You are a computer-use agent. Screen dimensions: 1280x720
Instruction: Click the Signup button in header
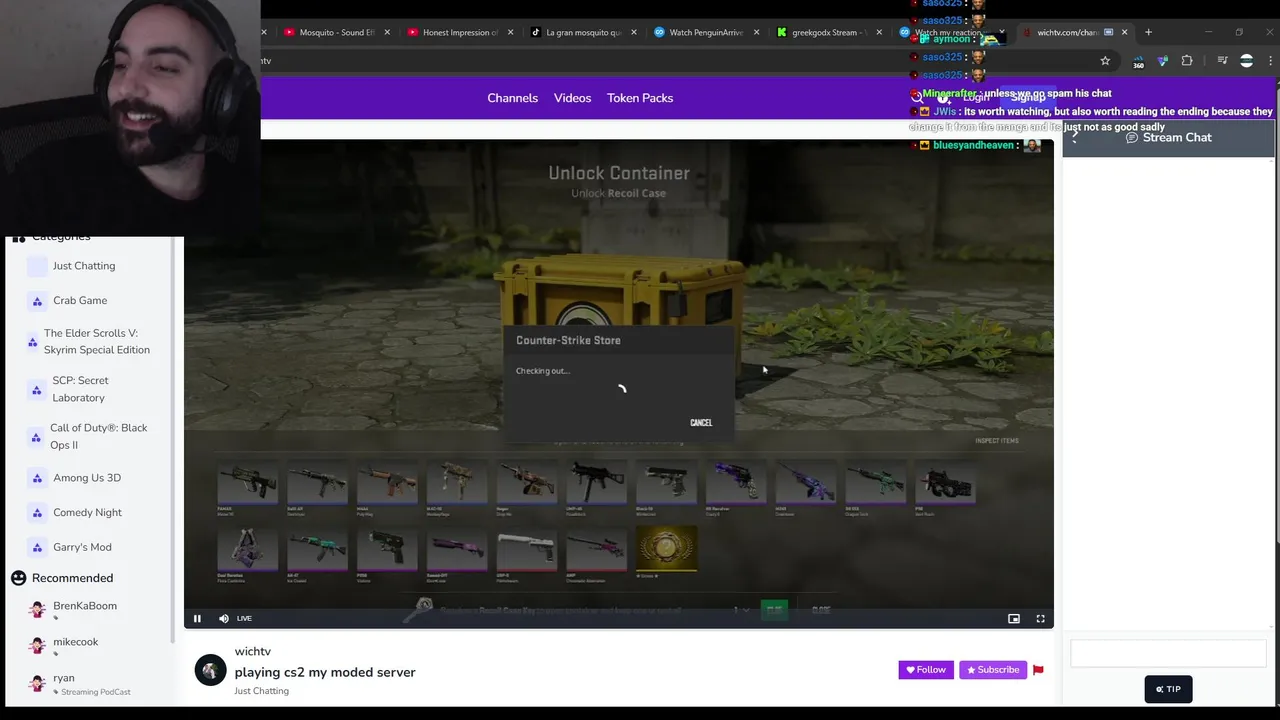1028,97
